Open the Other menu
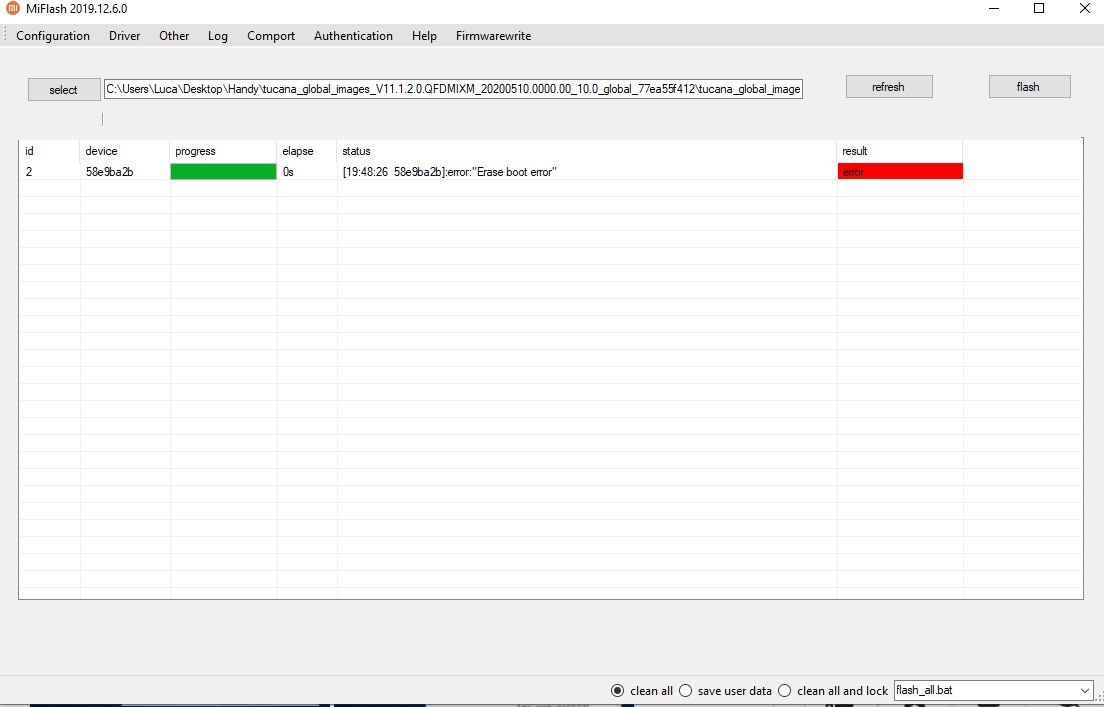1104x707 pixels. [174, 36]
